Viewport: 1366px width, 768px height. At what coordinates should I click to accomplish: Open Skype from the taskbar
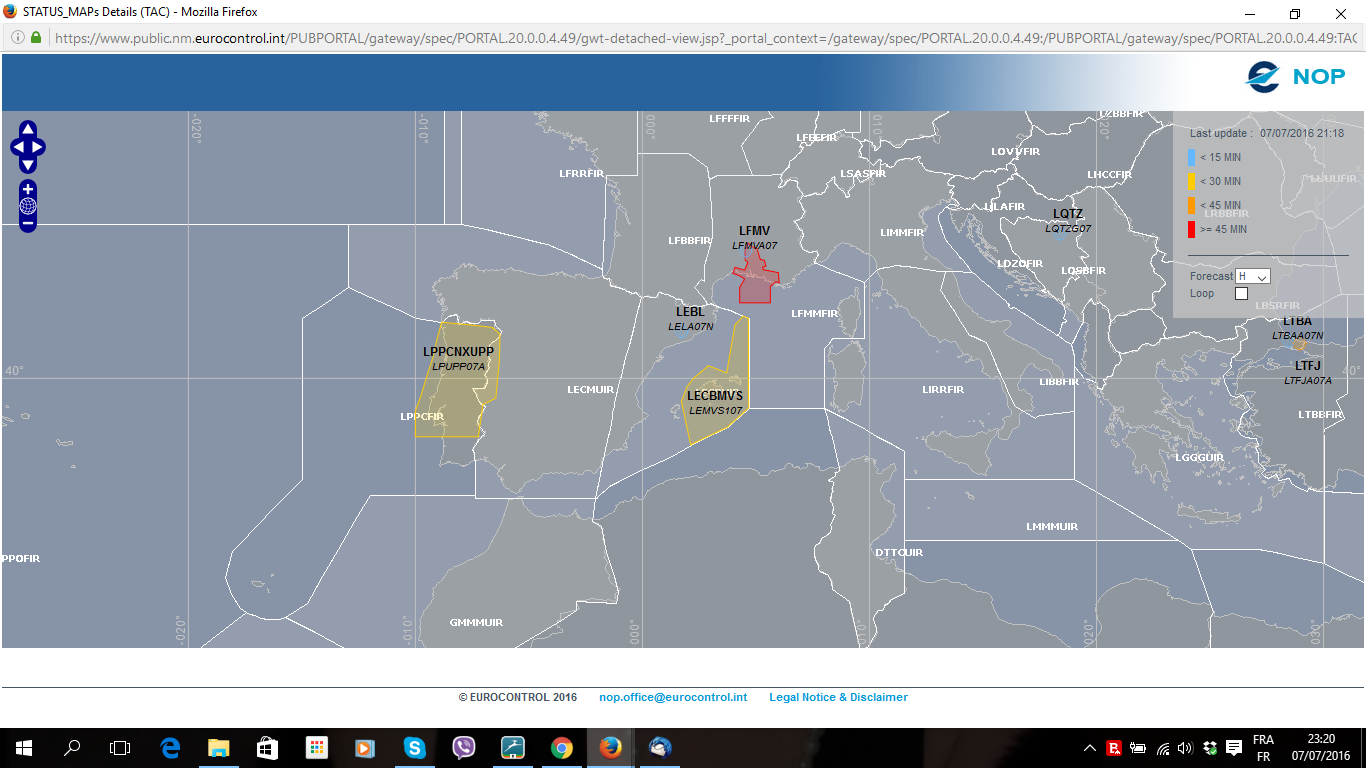[x=414, y=747]
